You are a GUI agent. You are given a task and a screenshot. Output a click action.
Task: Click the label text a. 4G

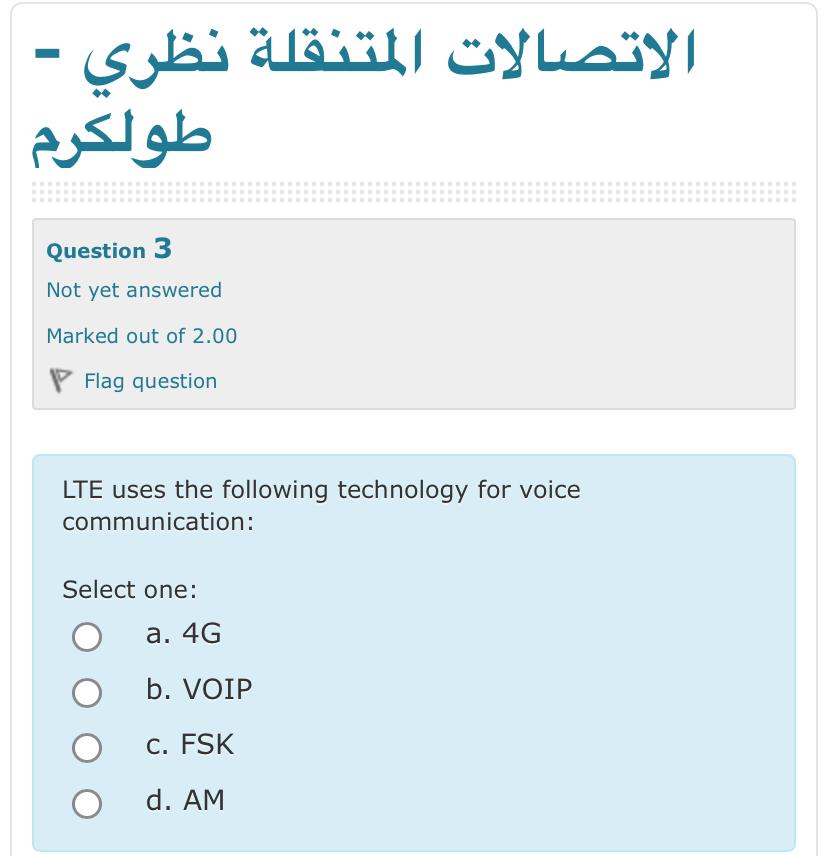[184, 634]
